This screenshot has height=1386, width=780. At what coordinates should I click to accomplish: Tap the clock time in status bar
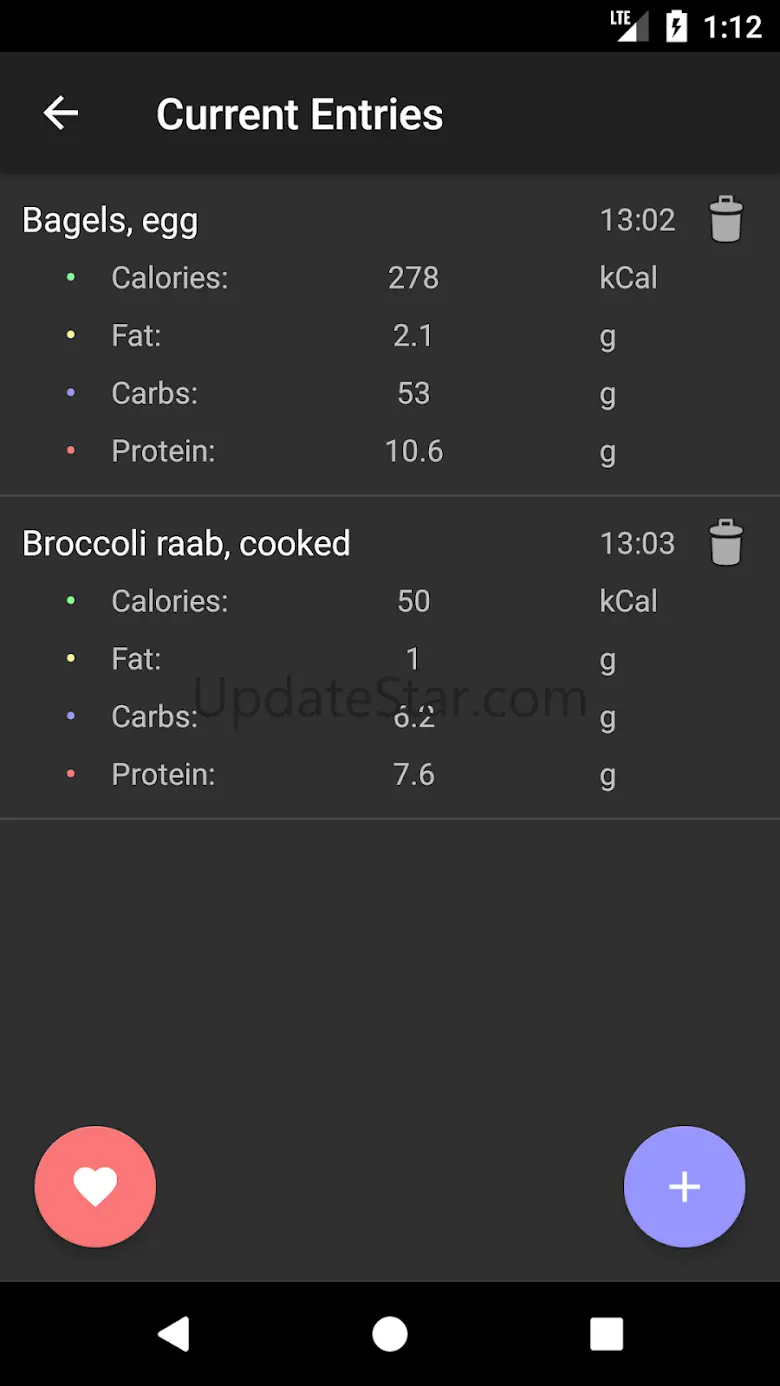tap(732, 26)
